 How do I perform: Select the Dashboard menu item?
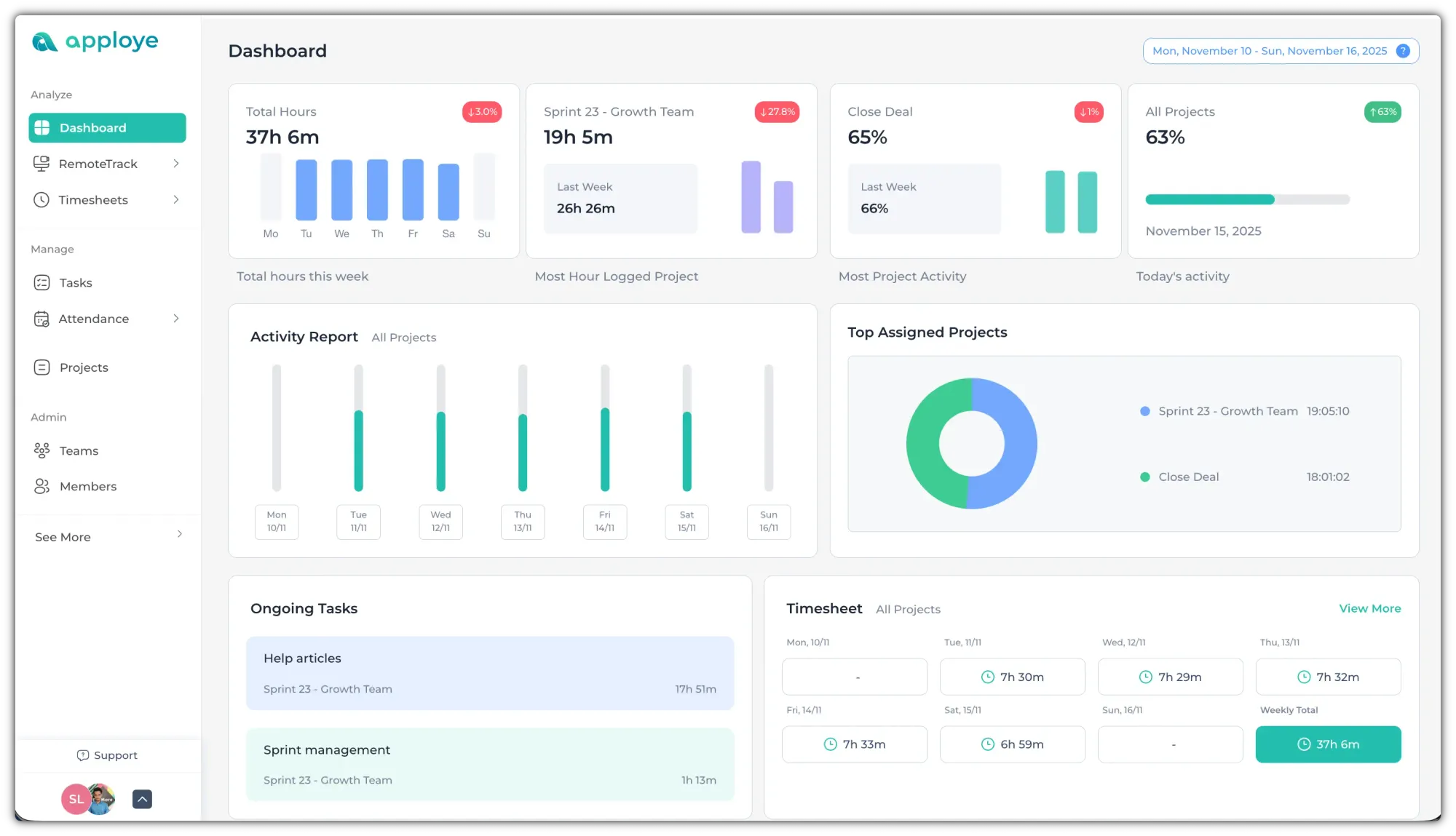pyautogui.click(x=107, y=128)
